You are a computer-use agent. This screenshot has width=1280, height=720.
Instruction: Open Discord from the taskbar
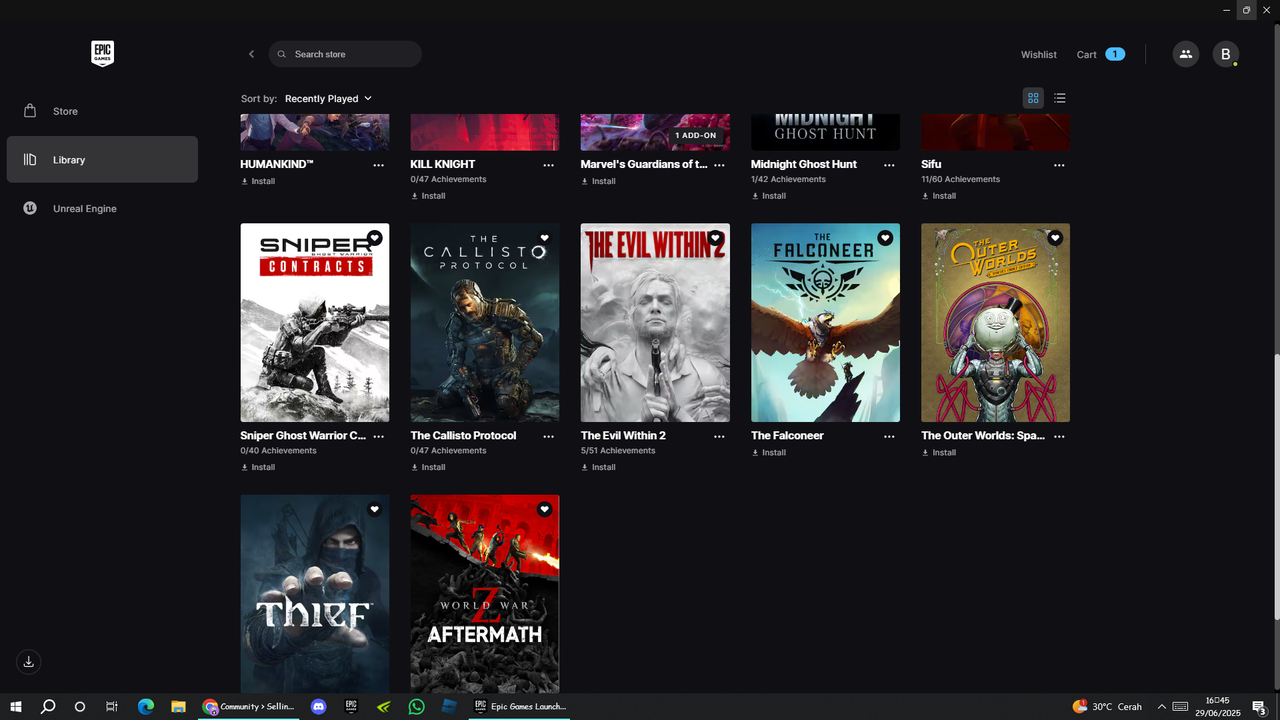click(319, 707)
